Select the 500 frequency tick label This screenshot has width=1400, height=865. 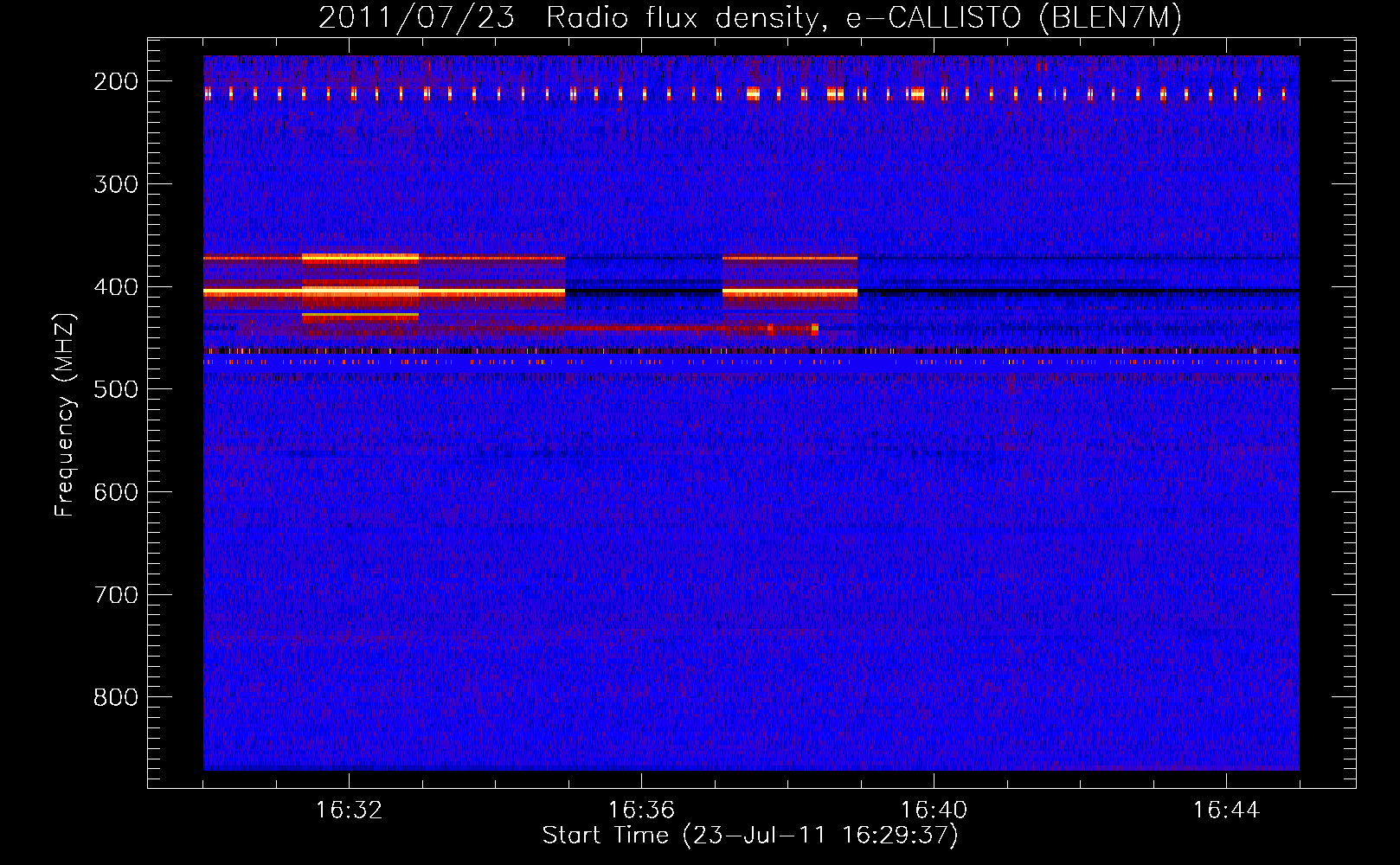point(116,389)
